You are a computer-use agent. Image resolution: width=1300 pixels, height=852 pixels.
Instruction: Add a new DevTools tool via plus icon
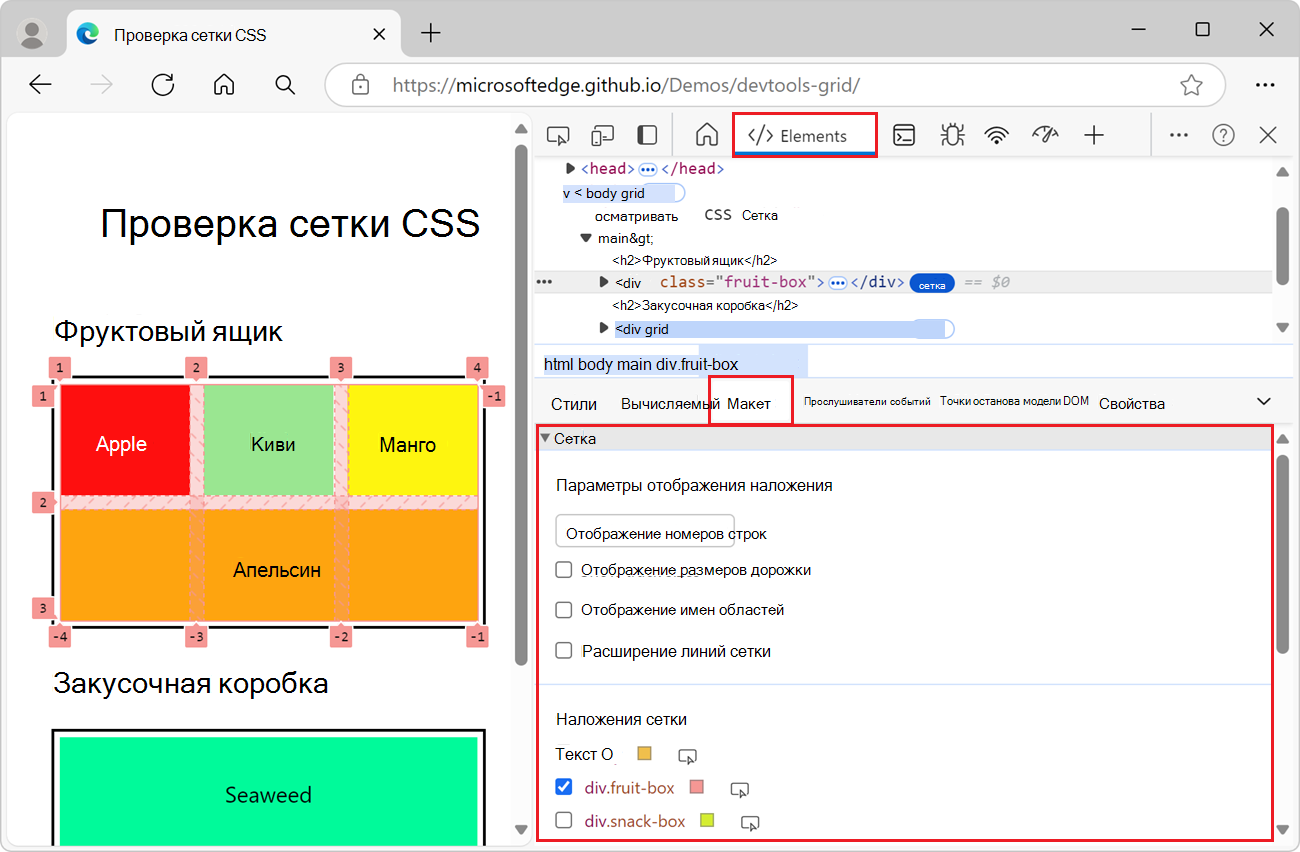click(1094, 134)
